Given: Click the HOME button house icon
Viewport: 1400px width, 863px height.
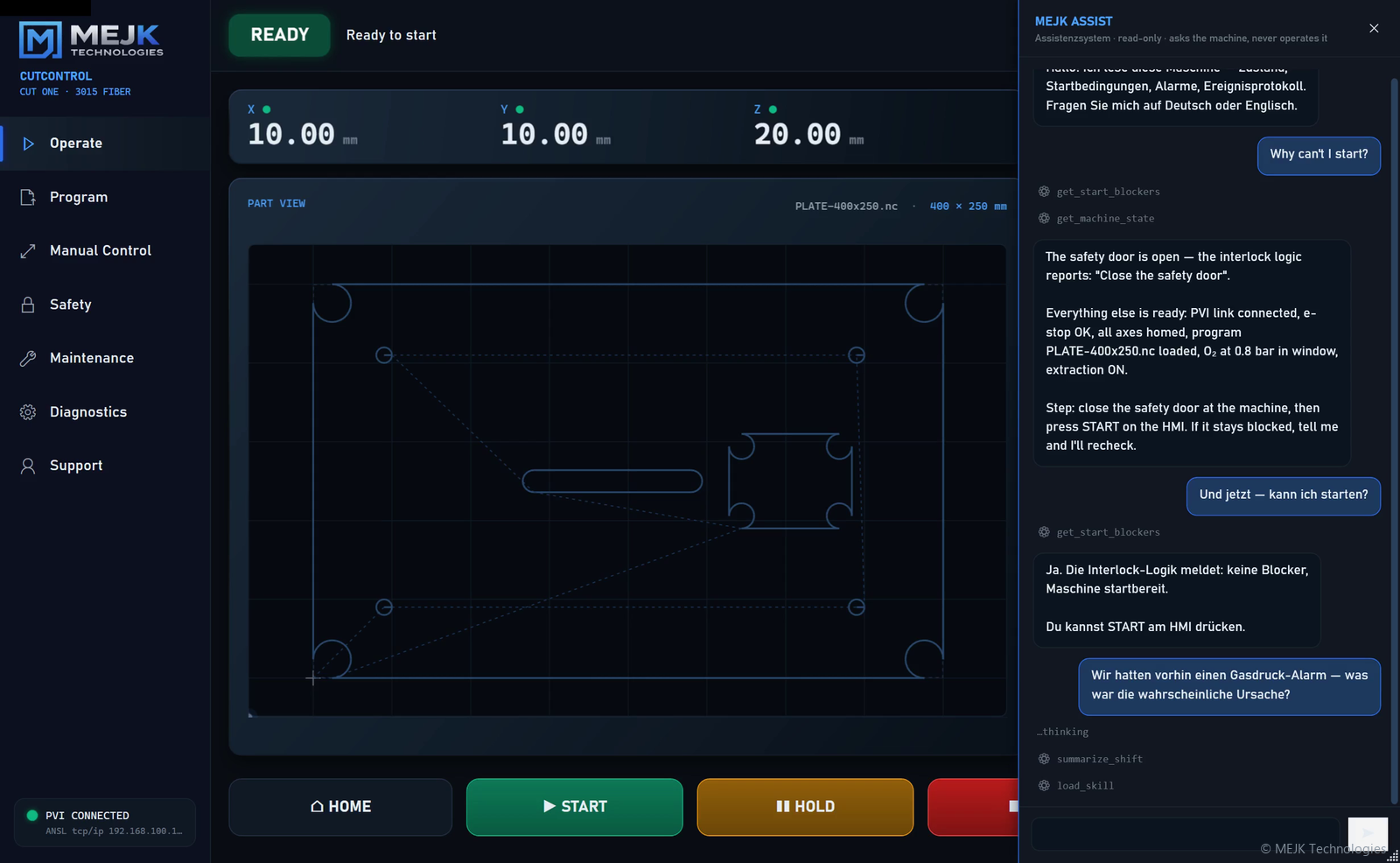Looking at the screenshot, I should coord(318,806).
